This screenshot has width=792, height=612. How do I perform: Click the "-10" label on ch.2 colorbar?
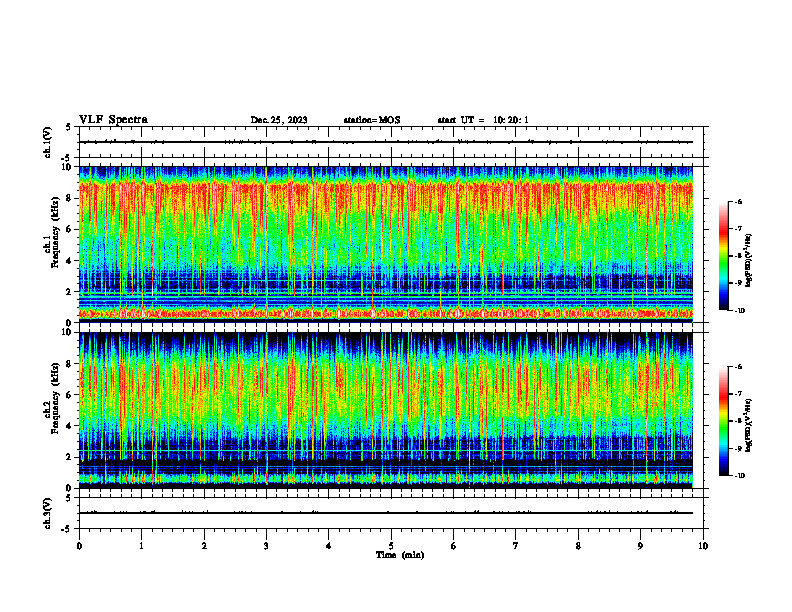pos(739,476)
